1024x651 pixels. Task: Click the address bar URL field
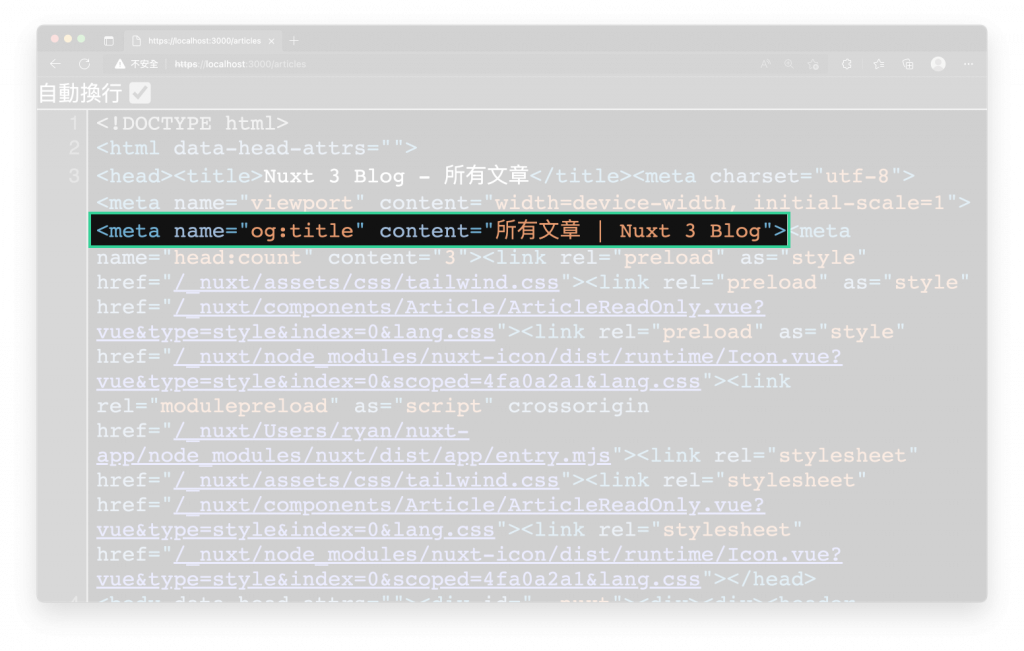point(240,64)
